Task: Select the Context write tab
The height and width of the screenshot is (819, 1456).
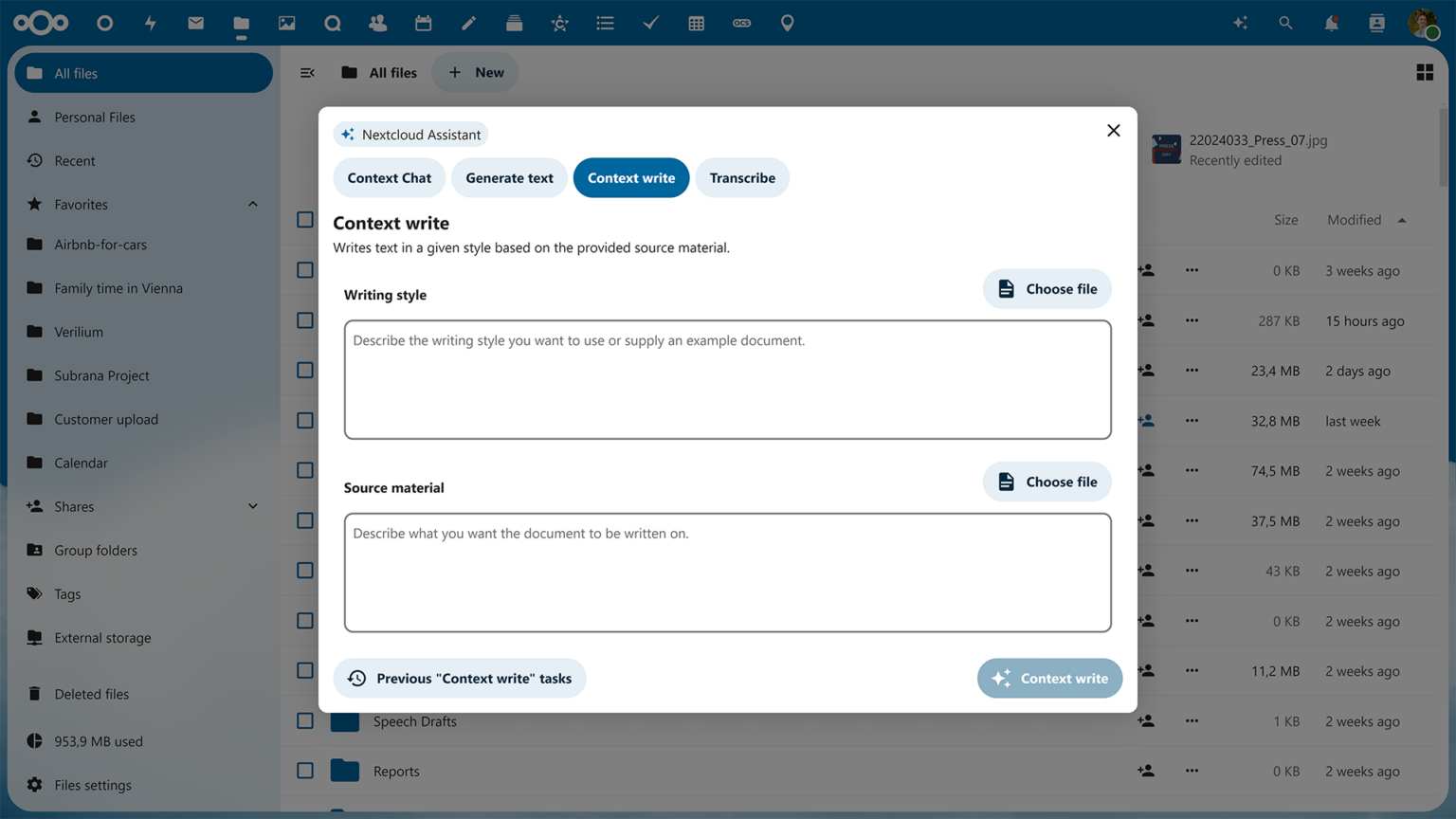Action: (x=631, y=178)
